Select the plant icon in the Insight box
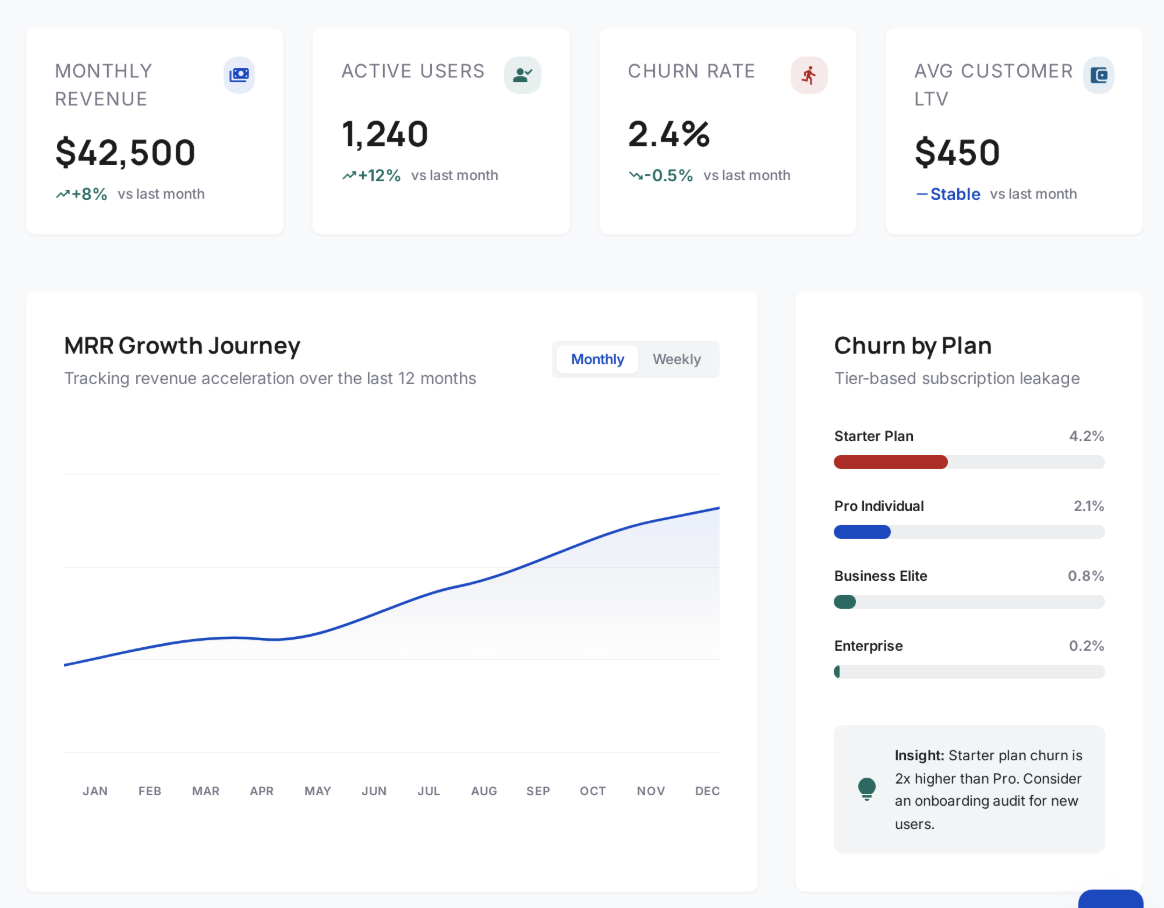Screen dimensions: 1164x908 pyautogui.click(x=866, y=789)
